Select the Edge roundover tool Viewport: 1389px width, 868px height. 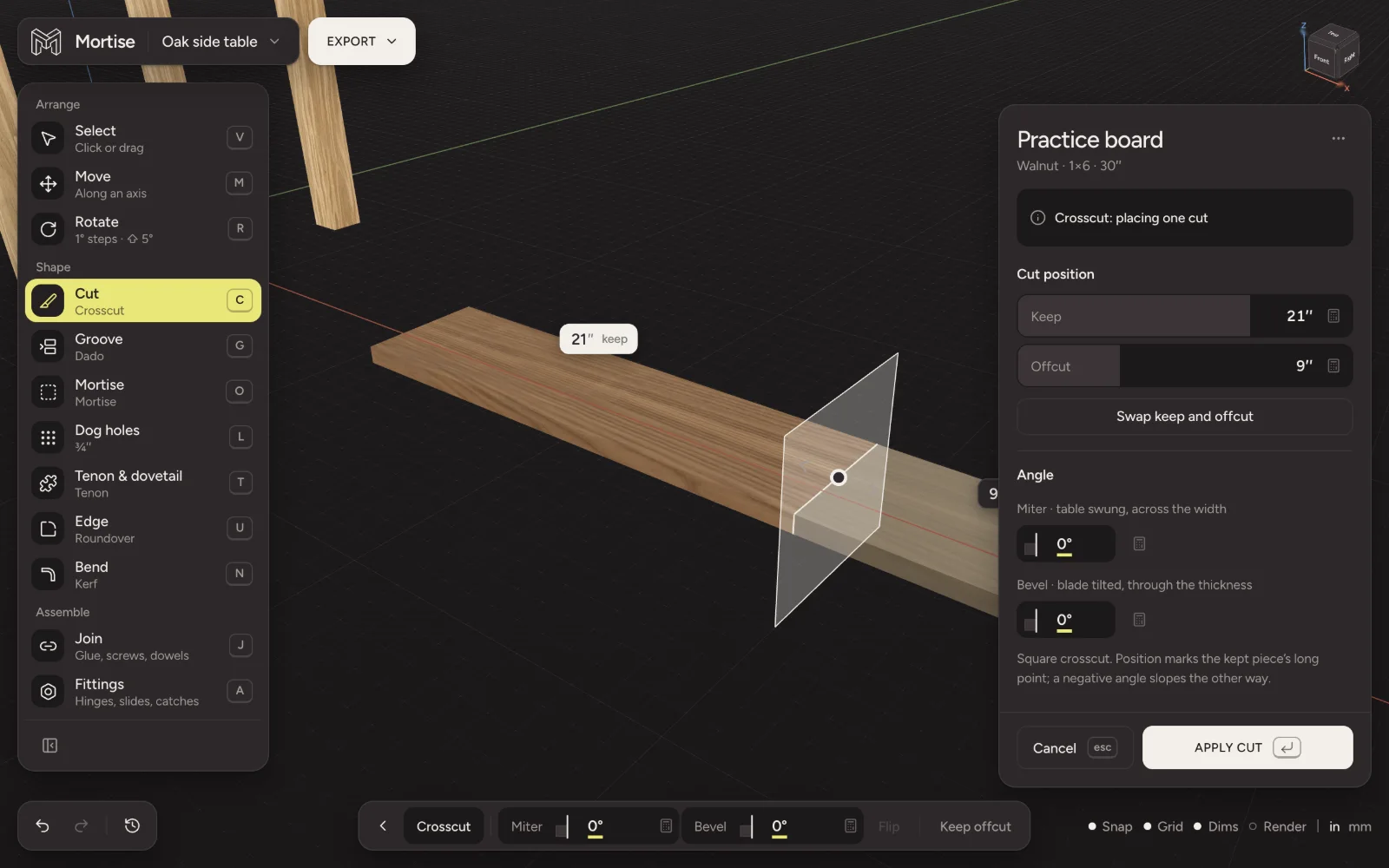point(143,529)
